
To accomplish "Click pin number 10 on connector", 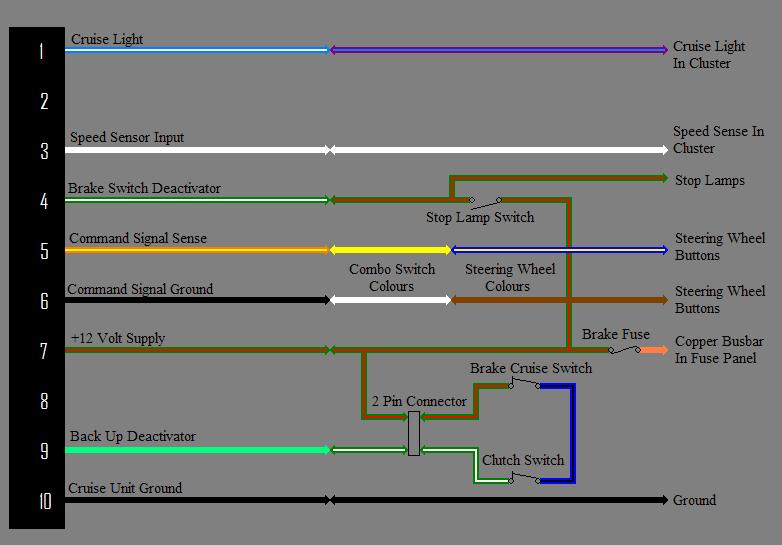I will pos(43,501).
